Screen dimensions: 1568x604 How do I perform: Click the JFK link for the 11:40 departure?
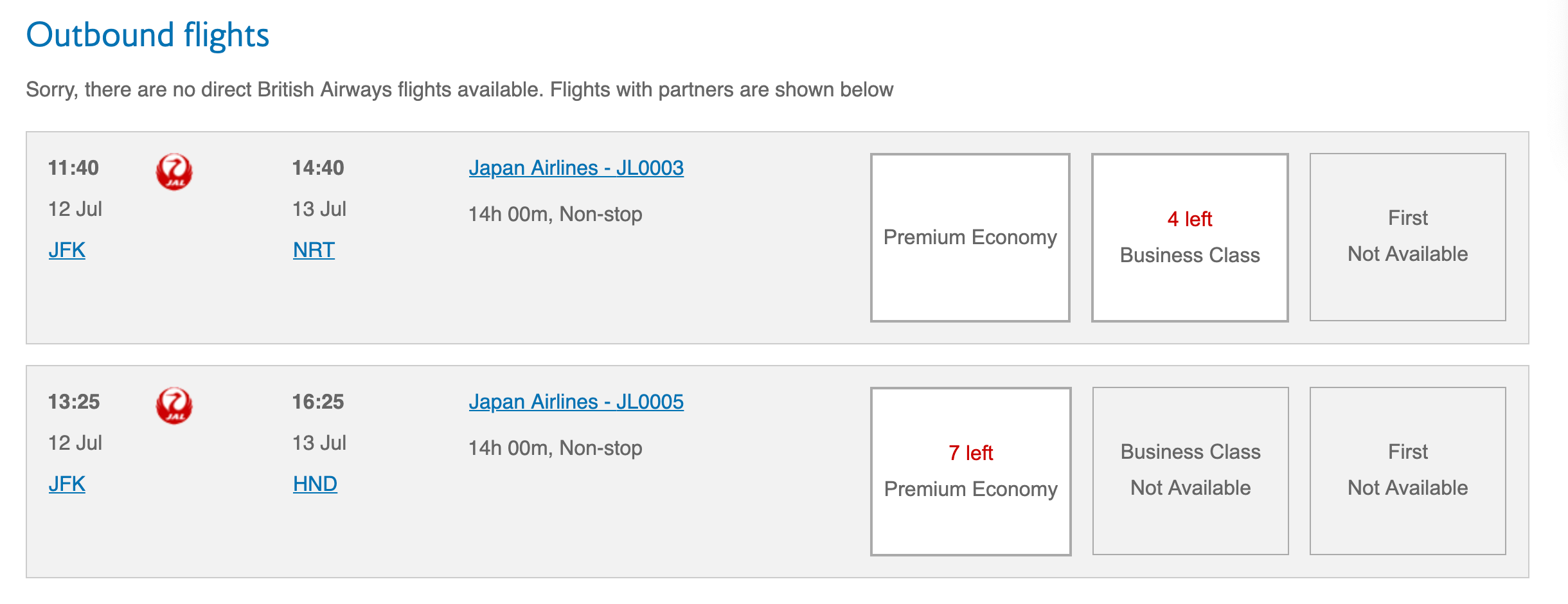pos(67,250)
